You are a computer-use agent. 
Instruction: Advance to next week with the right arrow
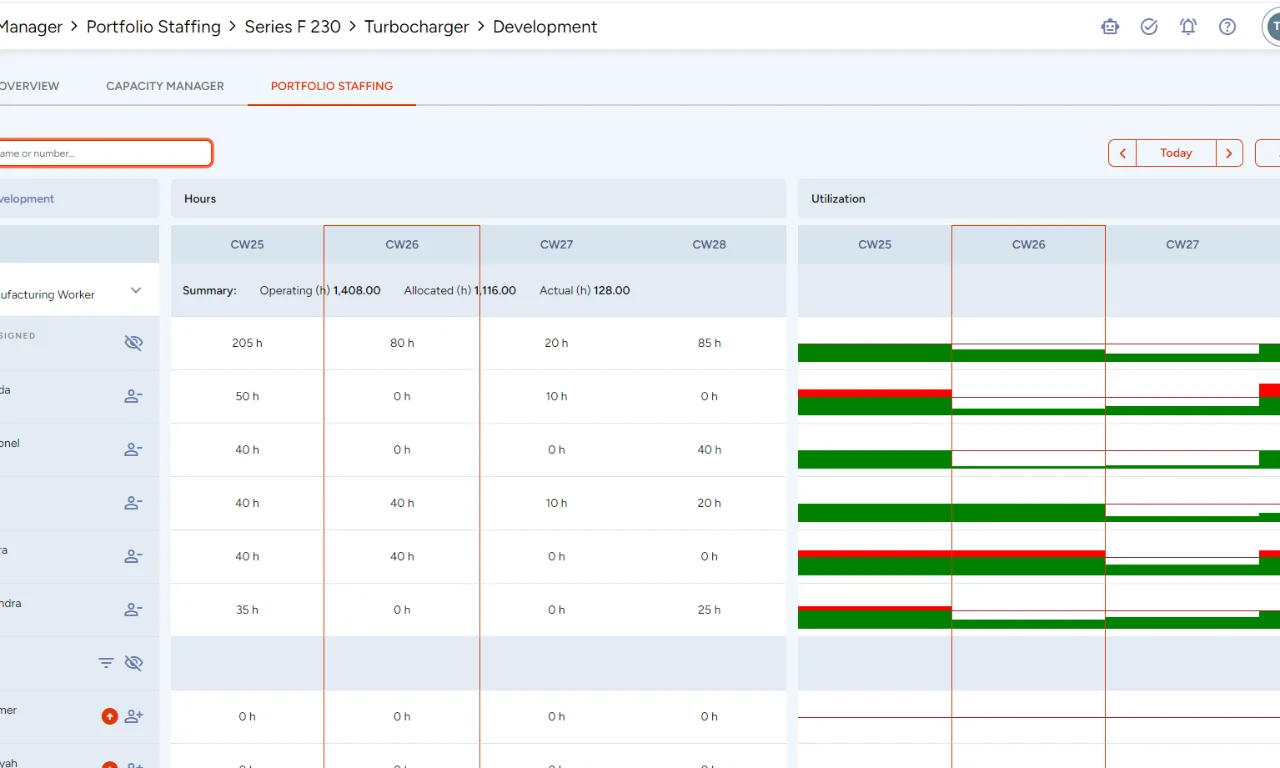pos(1229,153)
